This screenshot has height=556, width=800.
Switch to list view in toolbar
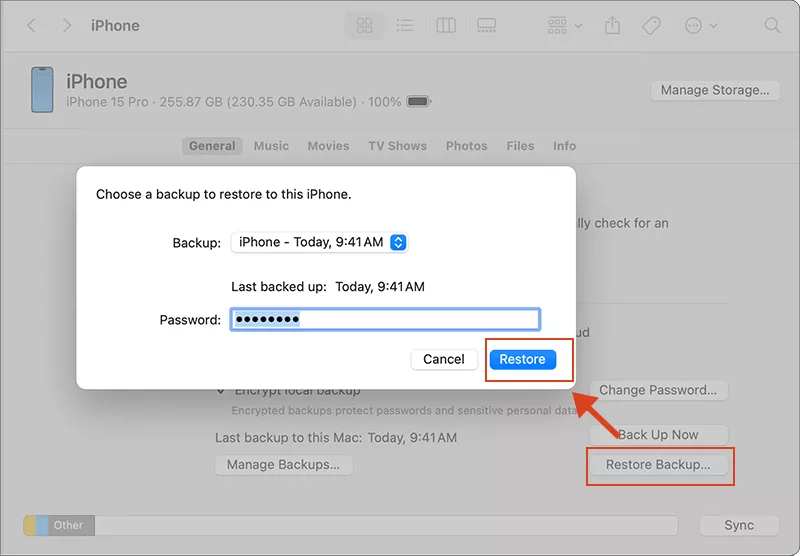point(405,26)
